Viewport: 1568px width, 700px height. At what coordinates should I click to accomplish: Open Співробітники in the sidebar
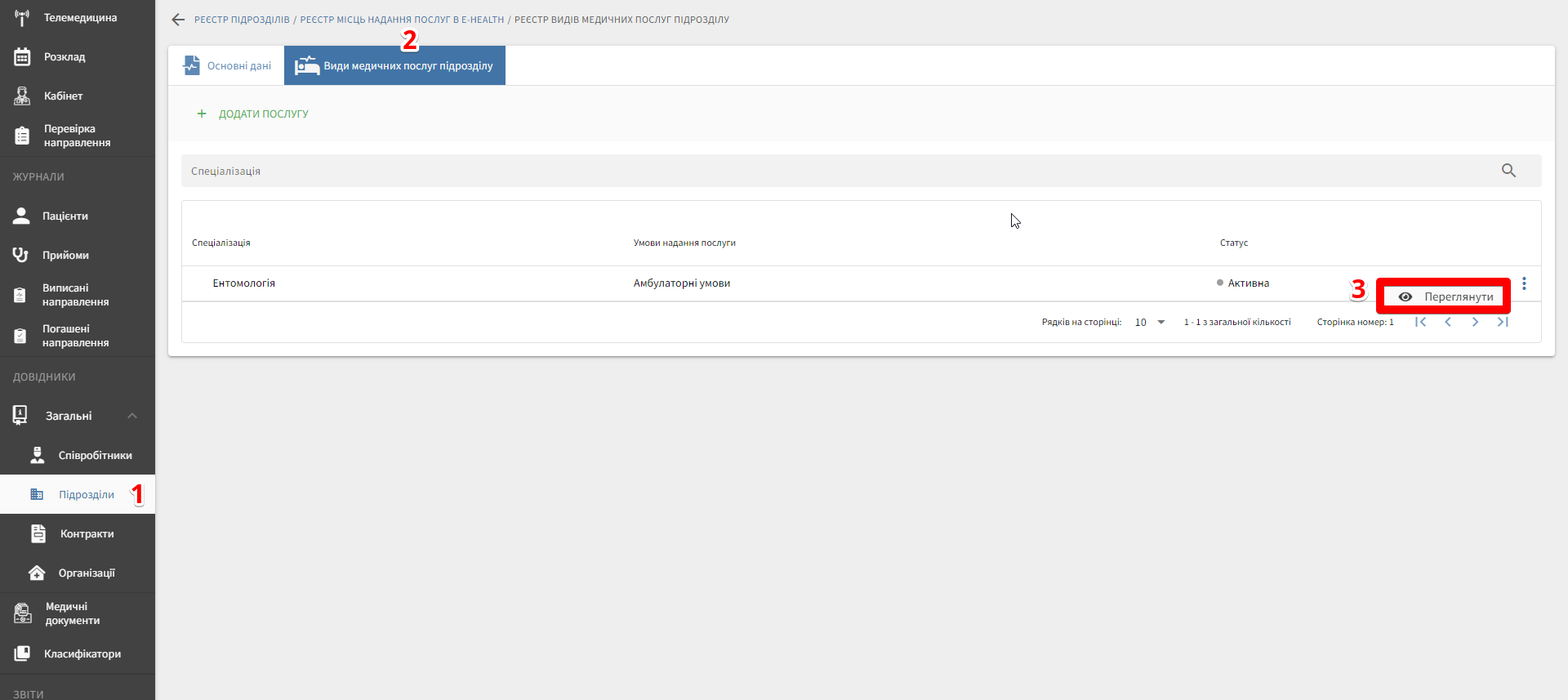(x=94, y=456)
